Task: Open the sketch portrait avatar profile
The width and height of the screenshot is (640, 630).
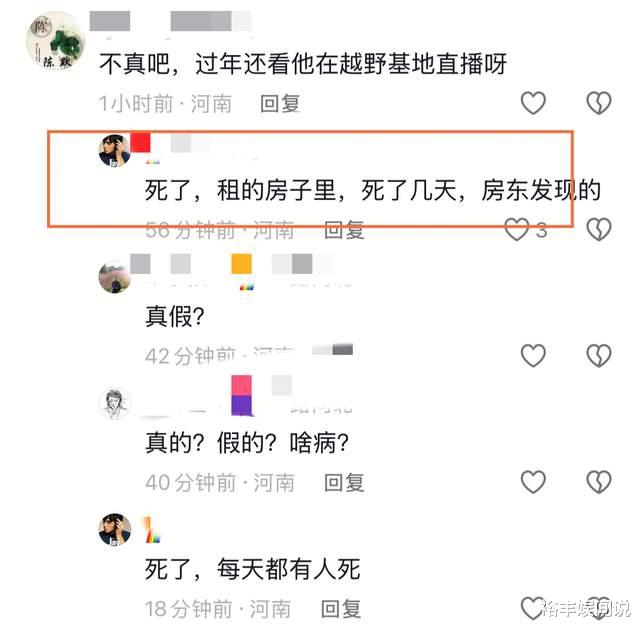Action: pos(115,404)
